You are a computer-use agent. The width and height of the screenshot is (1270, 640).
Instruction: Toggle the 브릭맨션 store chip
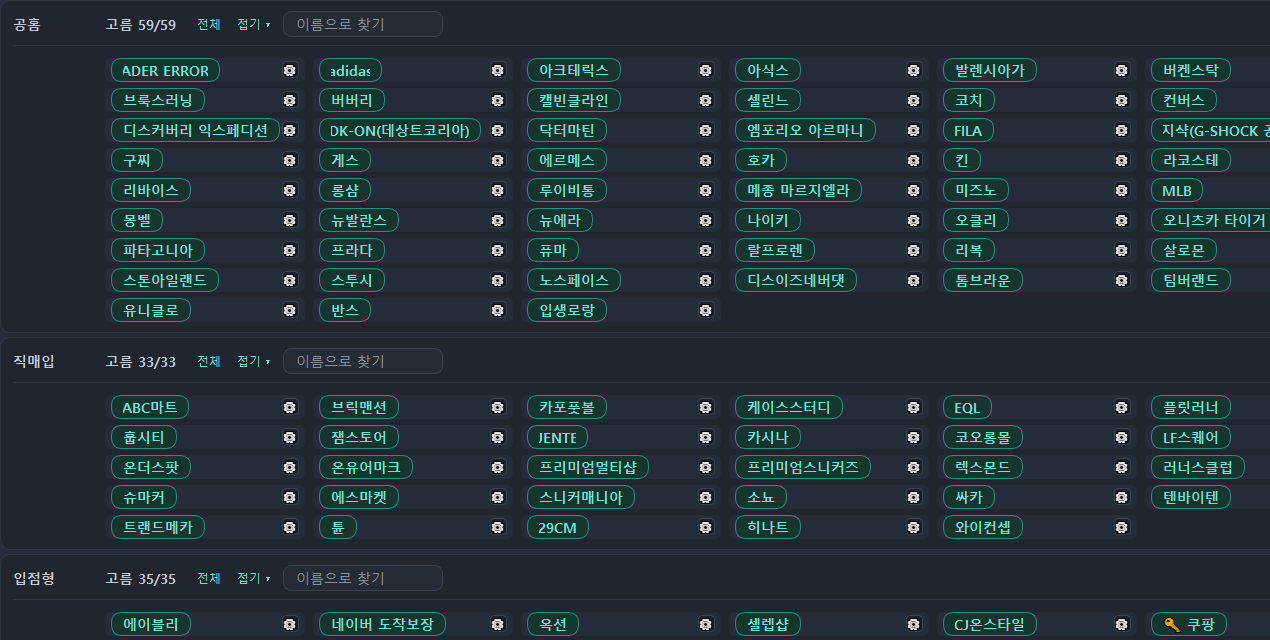pos(359,407)
